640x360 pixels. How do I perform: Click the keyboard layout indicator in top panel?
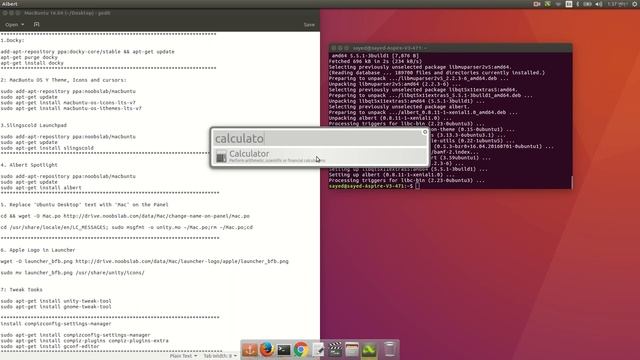pyautogui.click(x=569, y=4)
